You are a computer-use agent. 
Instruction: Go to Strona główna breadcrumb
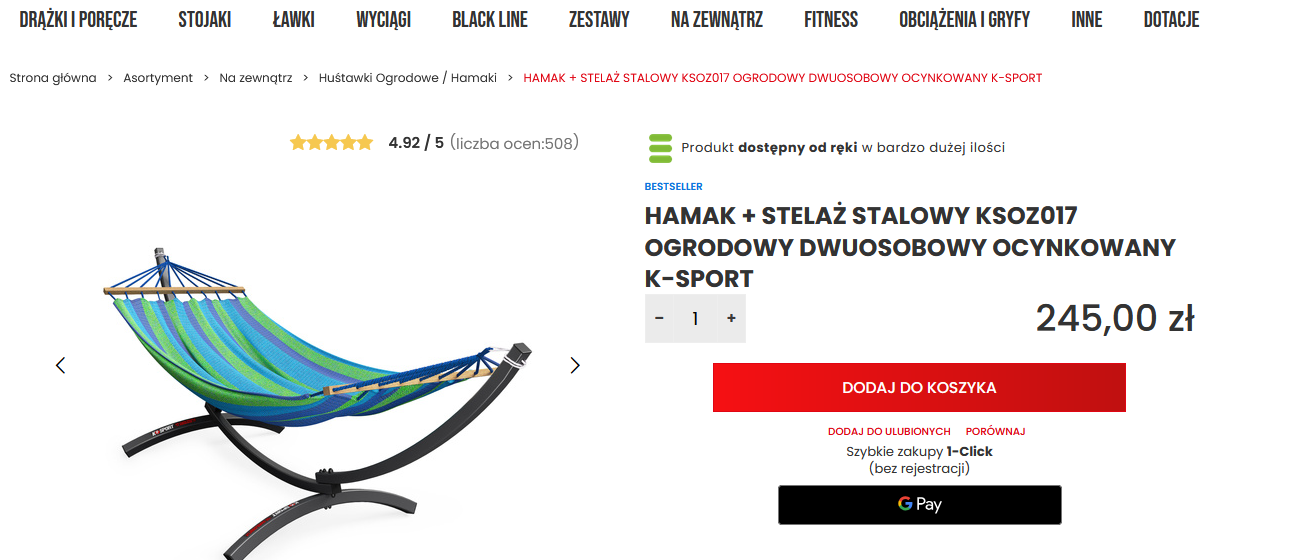pos(53,78)
